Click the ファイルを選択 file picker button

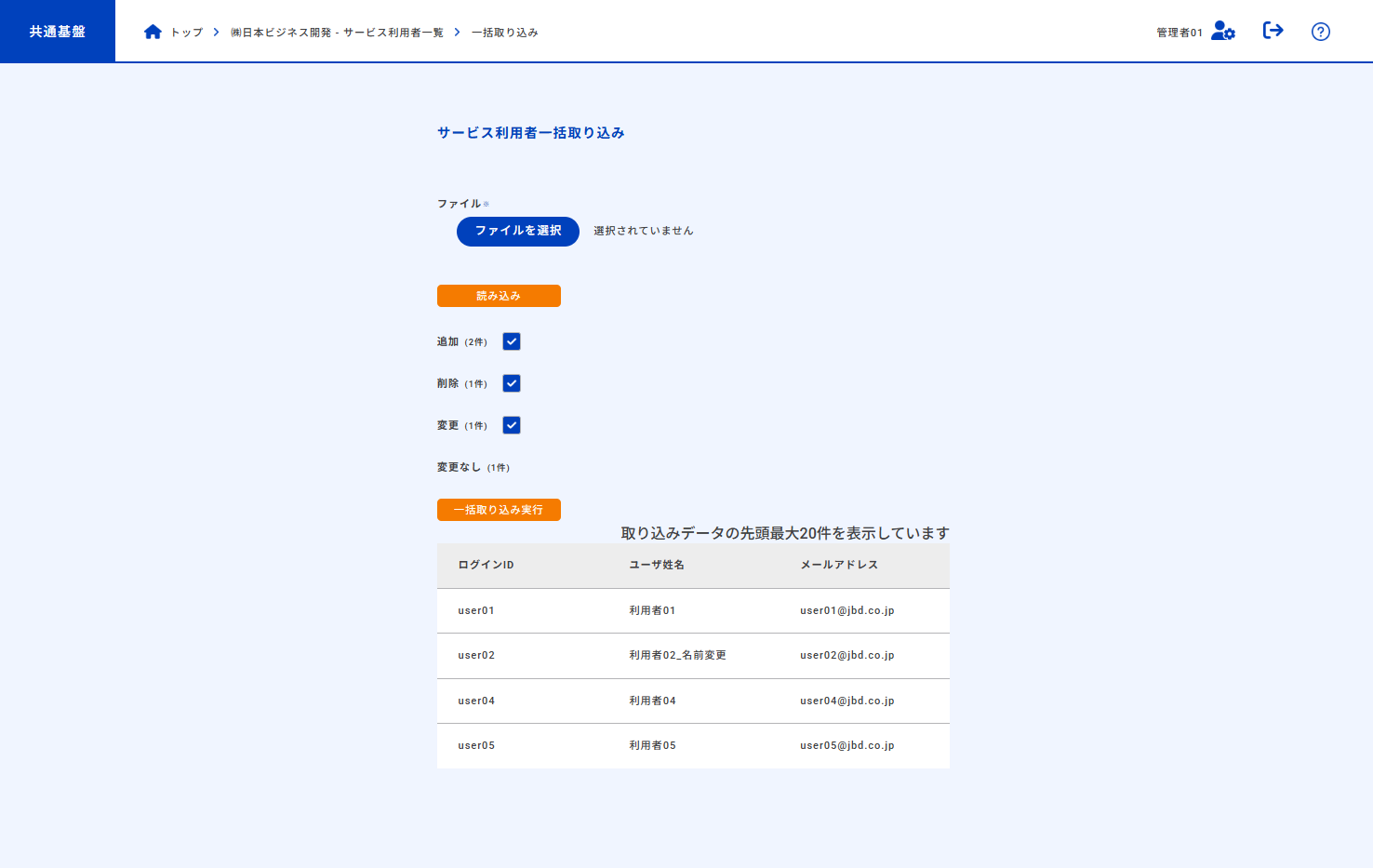click(517, 231)
